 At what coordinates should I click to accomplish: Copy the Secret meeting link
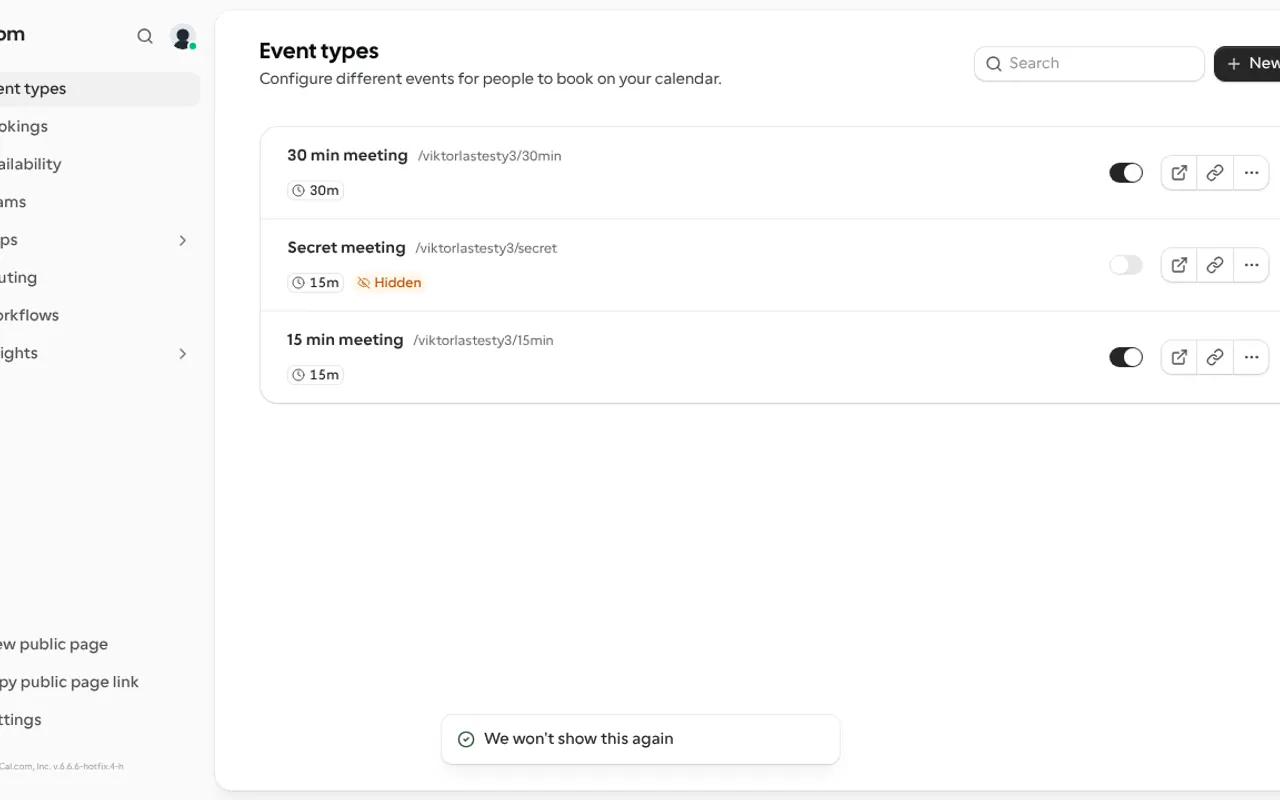pos(1215,265)
